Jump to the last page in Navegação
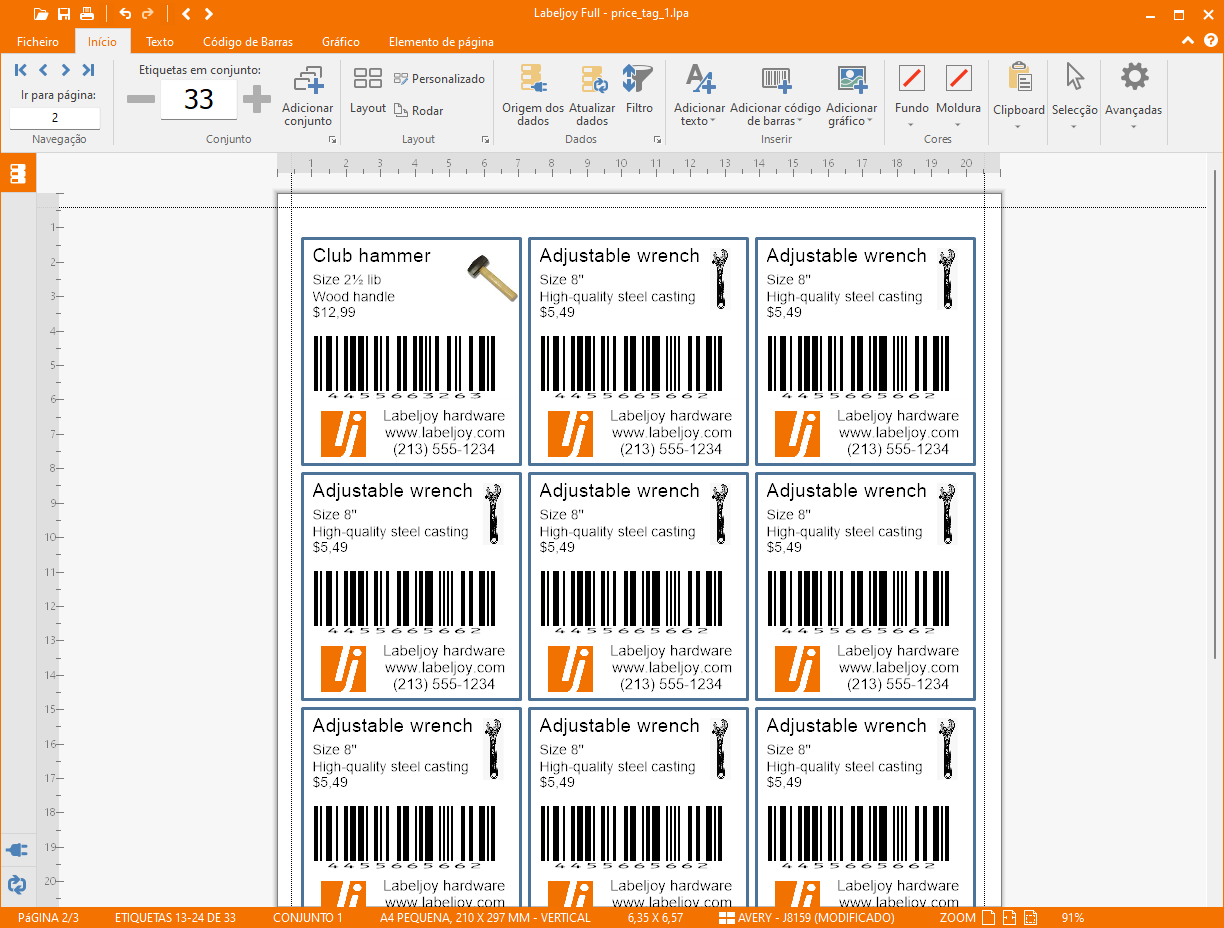Screen dimensions: 1224x928 [88, 70]
